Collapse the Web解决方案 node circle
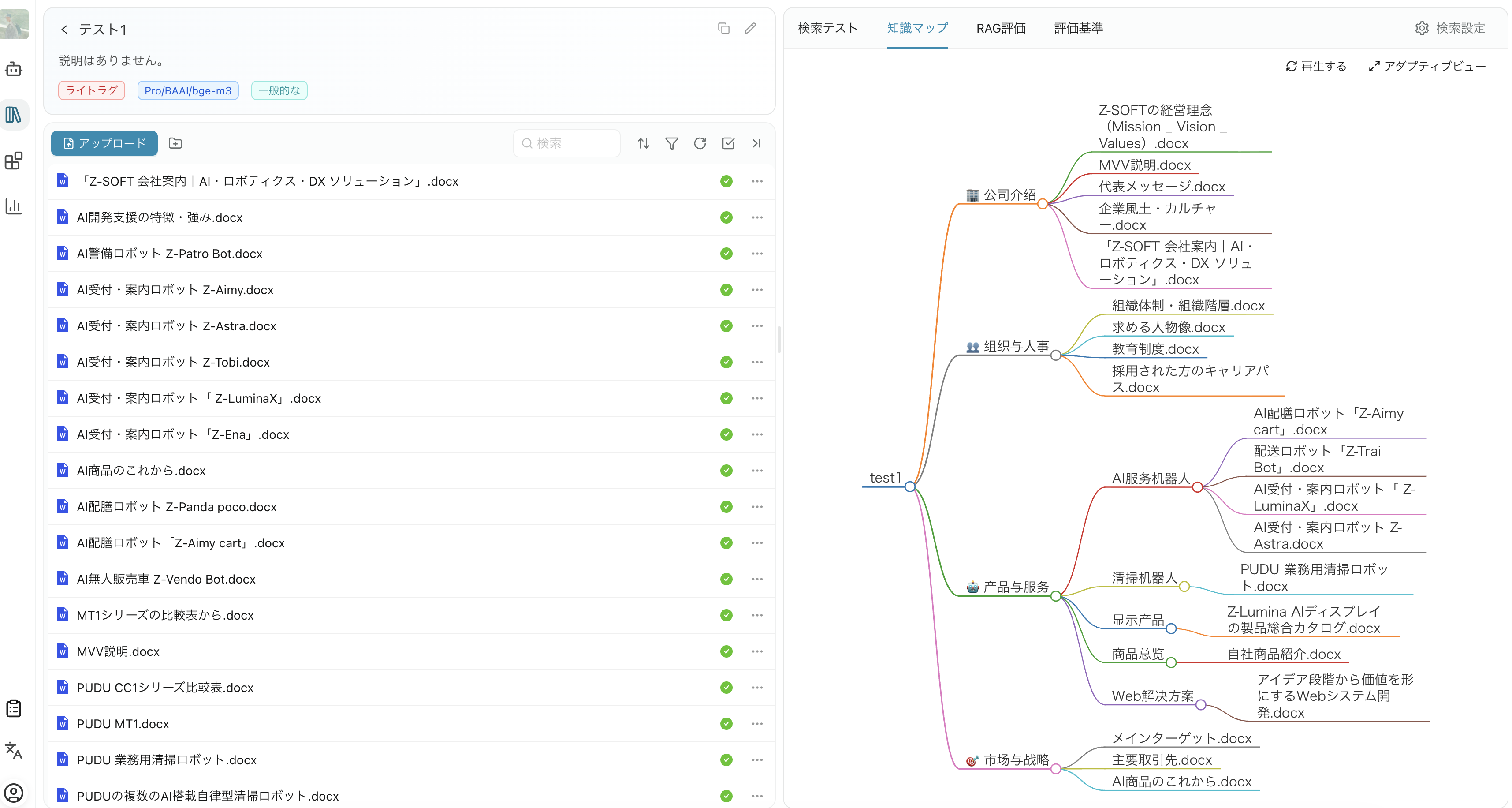This screenshot has width=1512, height=808. pyautogui.click(x=1201, y=705)
